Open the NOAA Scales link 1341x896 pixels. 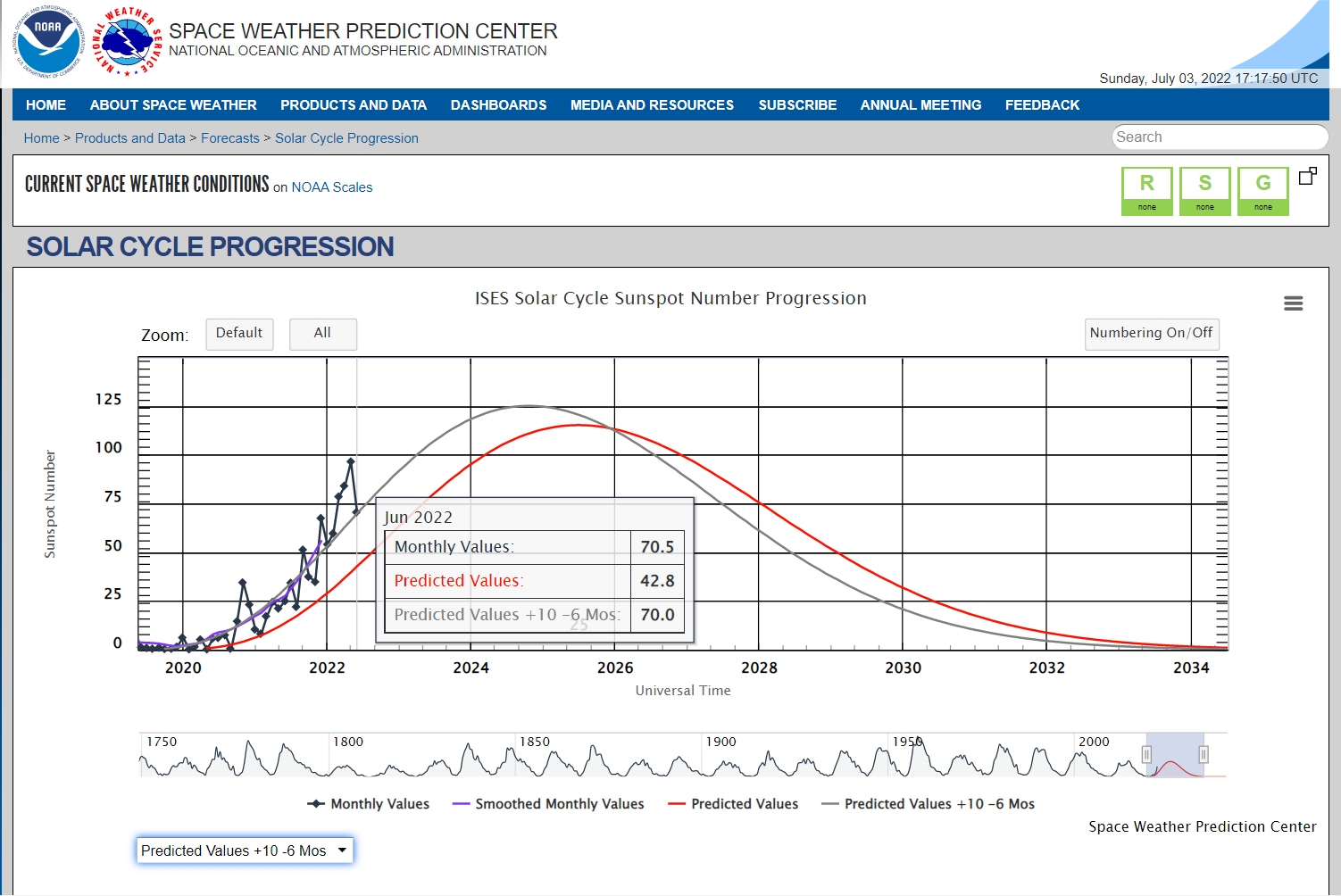332,187
